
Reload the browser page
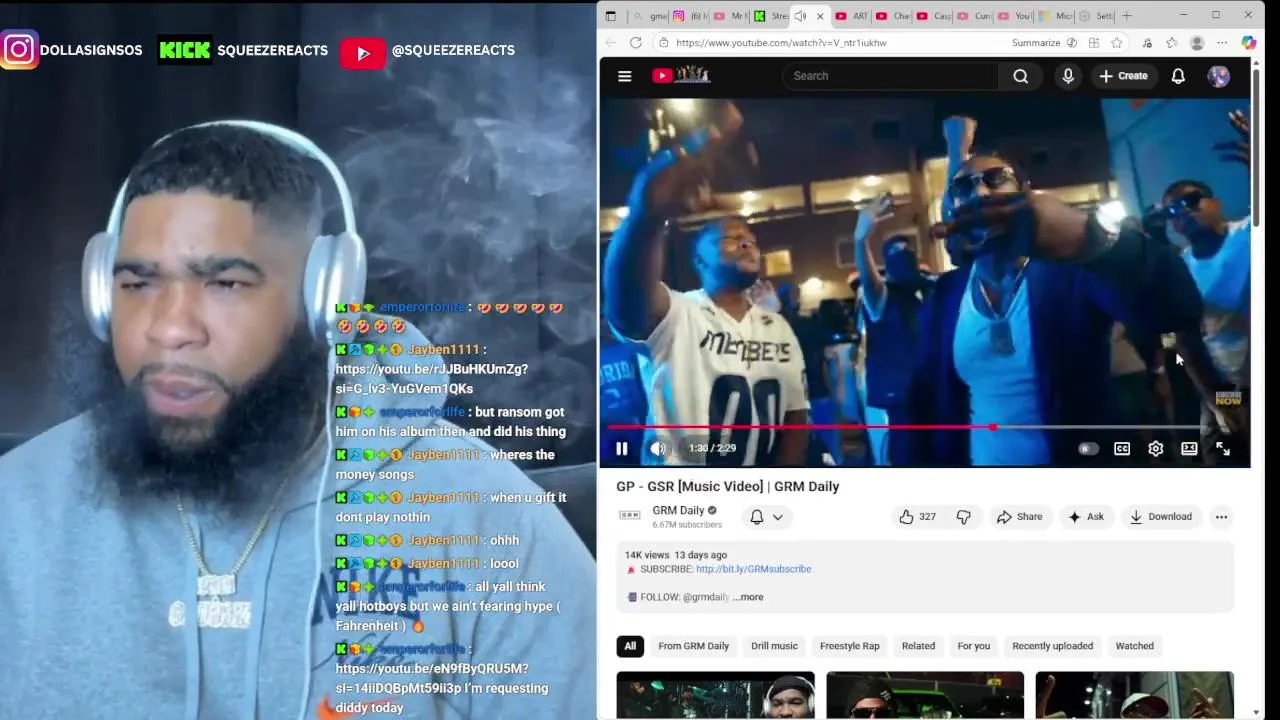(x=635, y=43)
